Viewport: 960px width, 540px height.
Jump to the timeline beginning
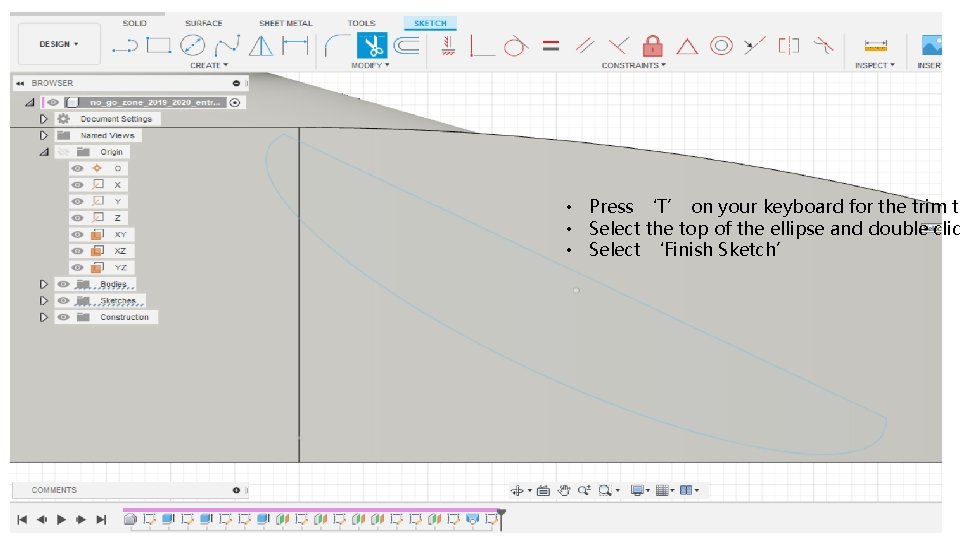pyautogui.click(x=22, y=520)
